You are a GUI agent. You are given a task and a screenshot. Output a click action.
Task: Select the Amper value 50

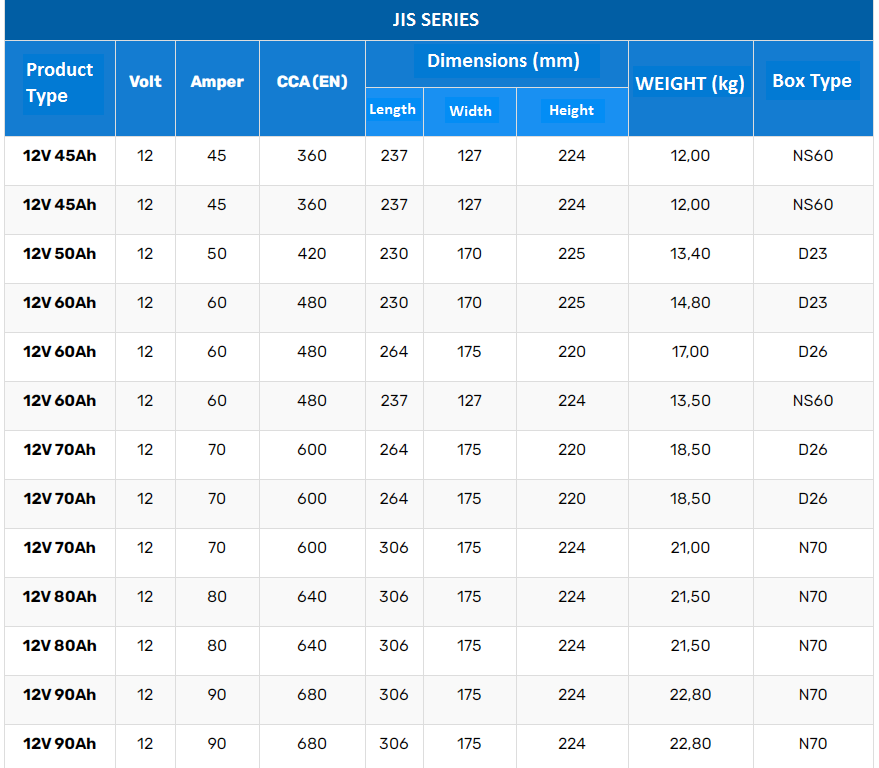pyautogui.click(x=217, y=254)
